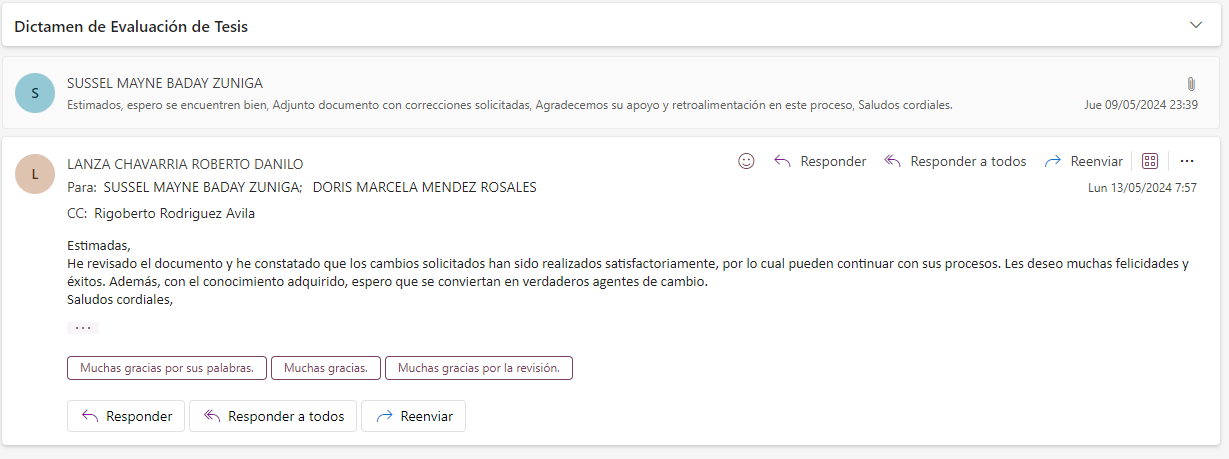Click the blue S sender avatar
1229x459 pixels.
(x=35, y=93)
